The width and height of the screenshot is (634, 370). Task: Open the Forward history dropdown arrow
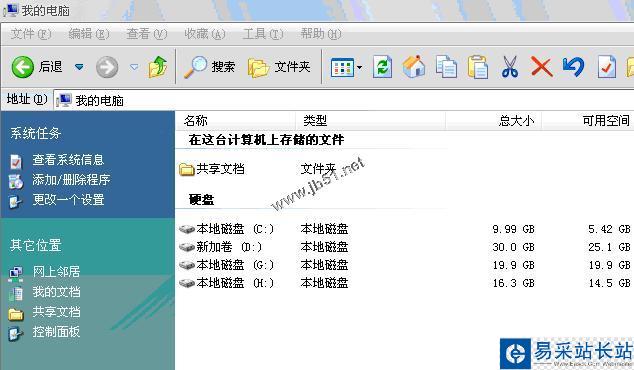[134, 67]
